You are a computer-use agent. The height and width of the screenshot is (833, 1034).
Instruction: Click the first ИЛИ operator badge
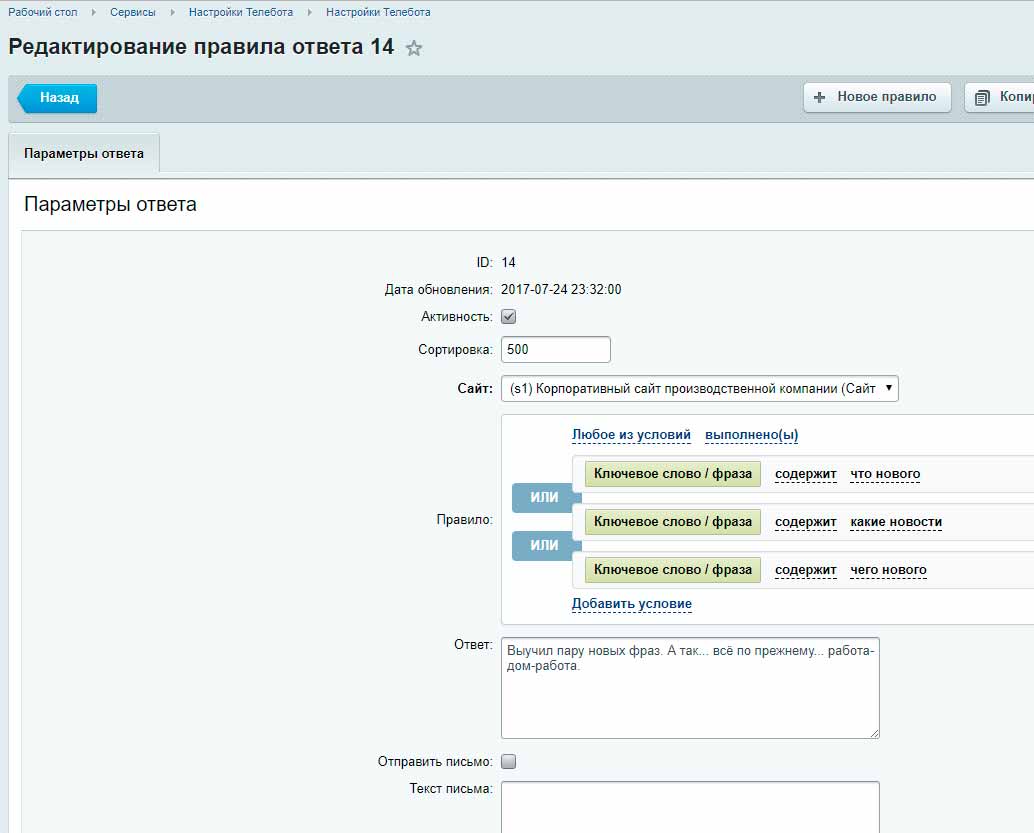point(543,498)
